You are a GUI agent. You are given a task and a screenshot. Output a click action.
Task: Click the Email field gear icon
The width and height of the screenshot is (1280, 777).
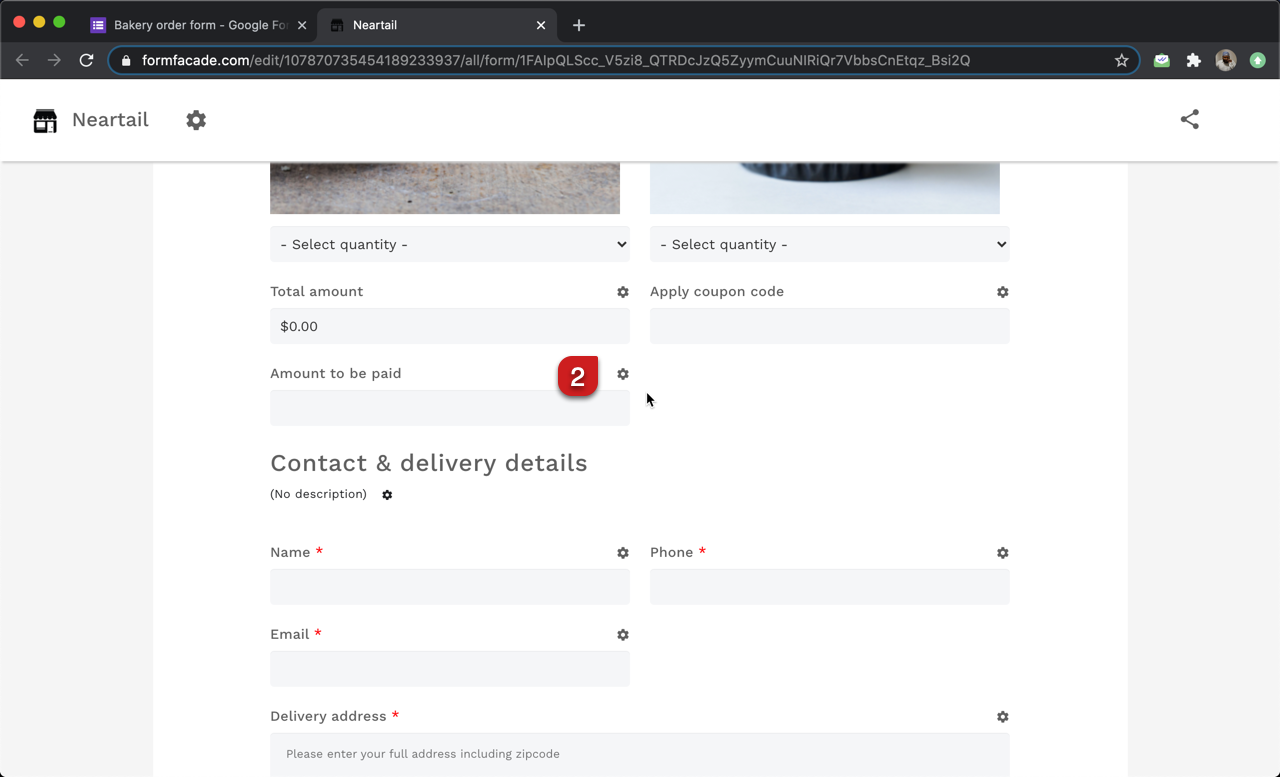(x=623, y=635)
